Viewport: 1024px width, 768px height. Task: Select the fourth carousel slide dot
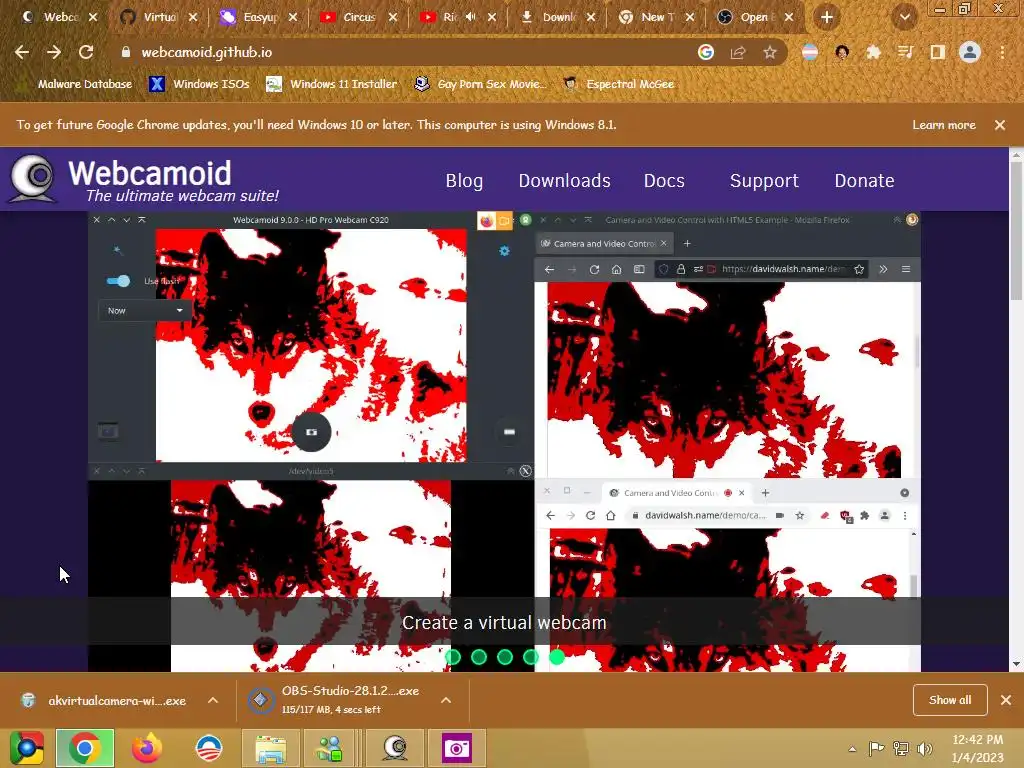pos(531,657)
